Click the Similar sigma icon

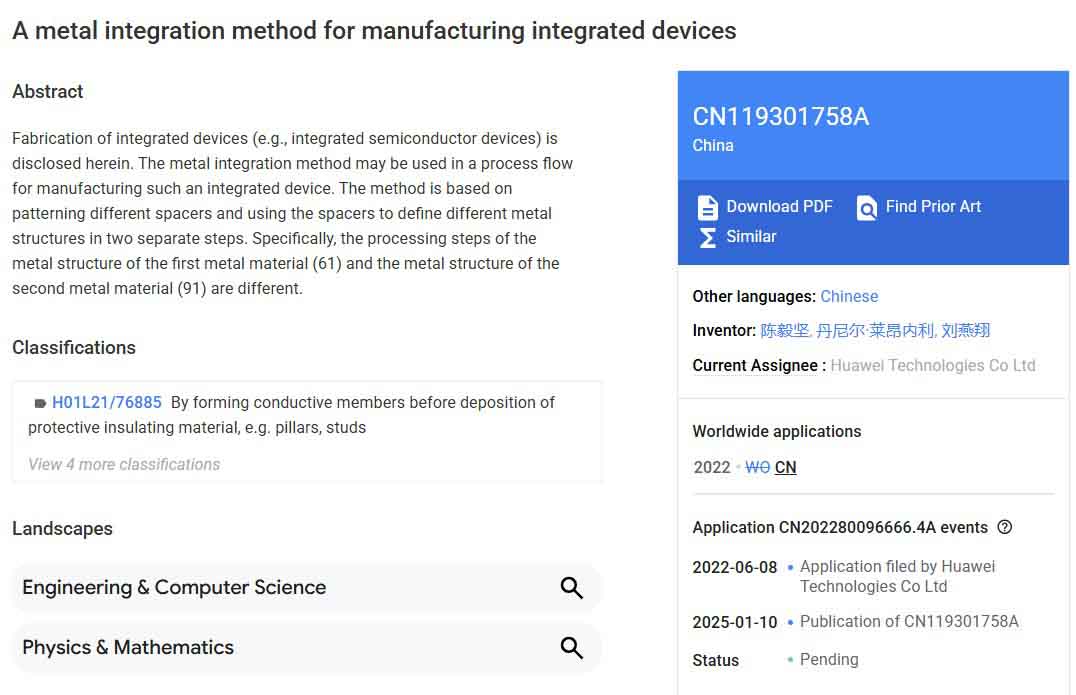coord(708,237)
